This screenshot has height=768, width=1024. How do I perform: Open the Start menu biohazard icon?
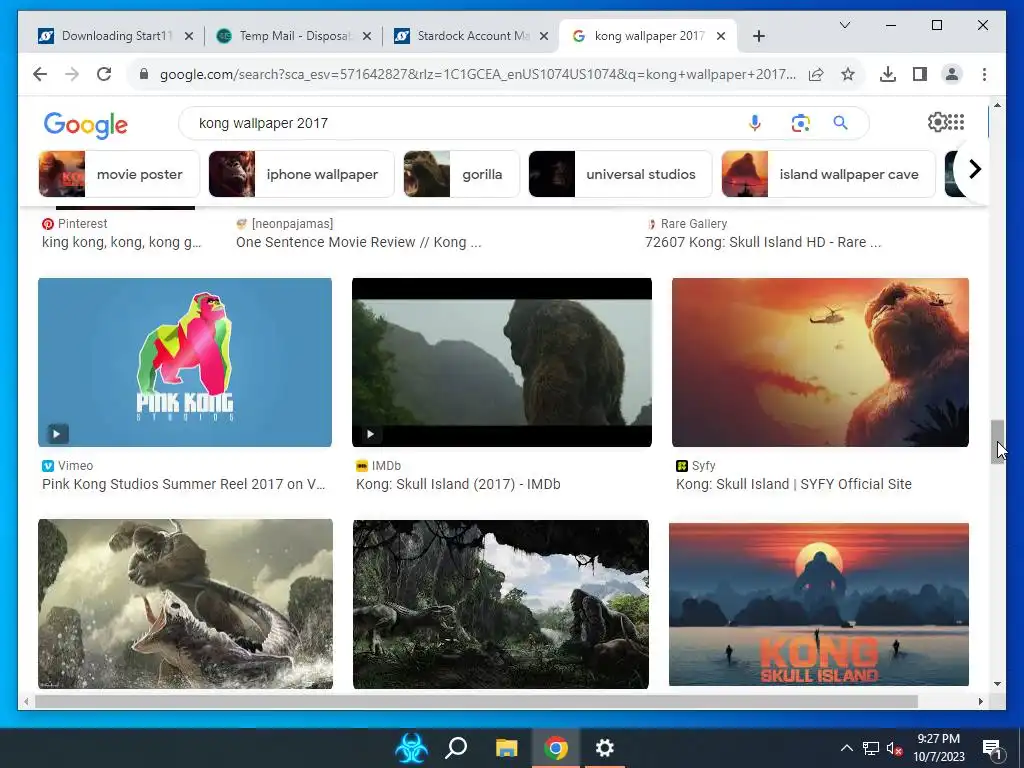(x=411, y=748)
